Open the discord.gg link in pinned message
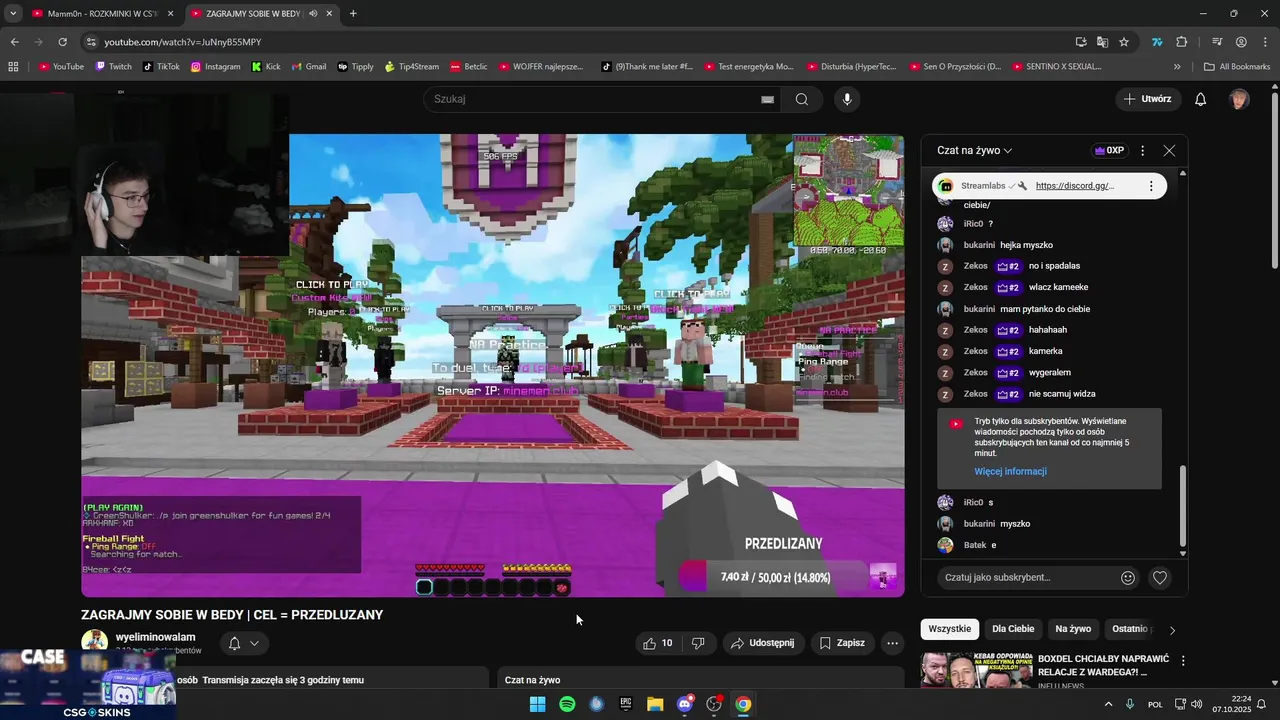Image resolution: width=1280 pixels, height=720 pixels. click(1075, 186)
